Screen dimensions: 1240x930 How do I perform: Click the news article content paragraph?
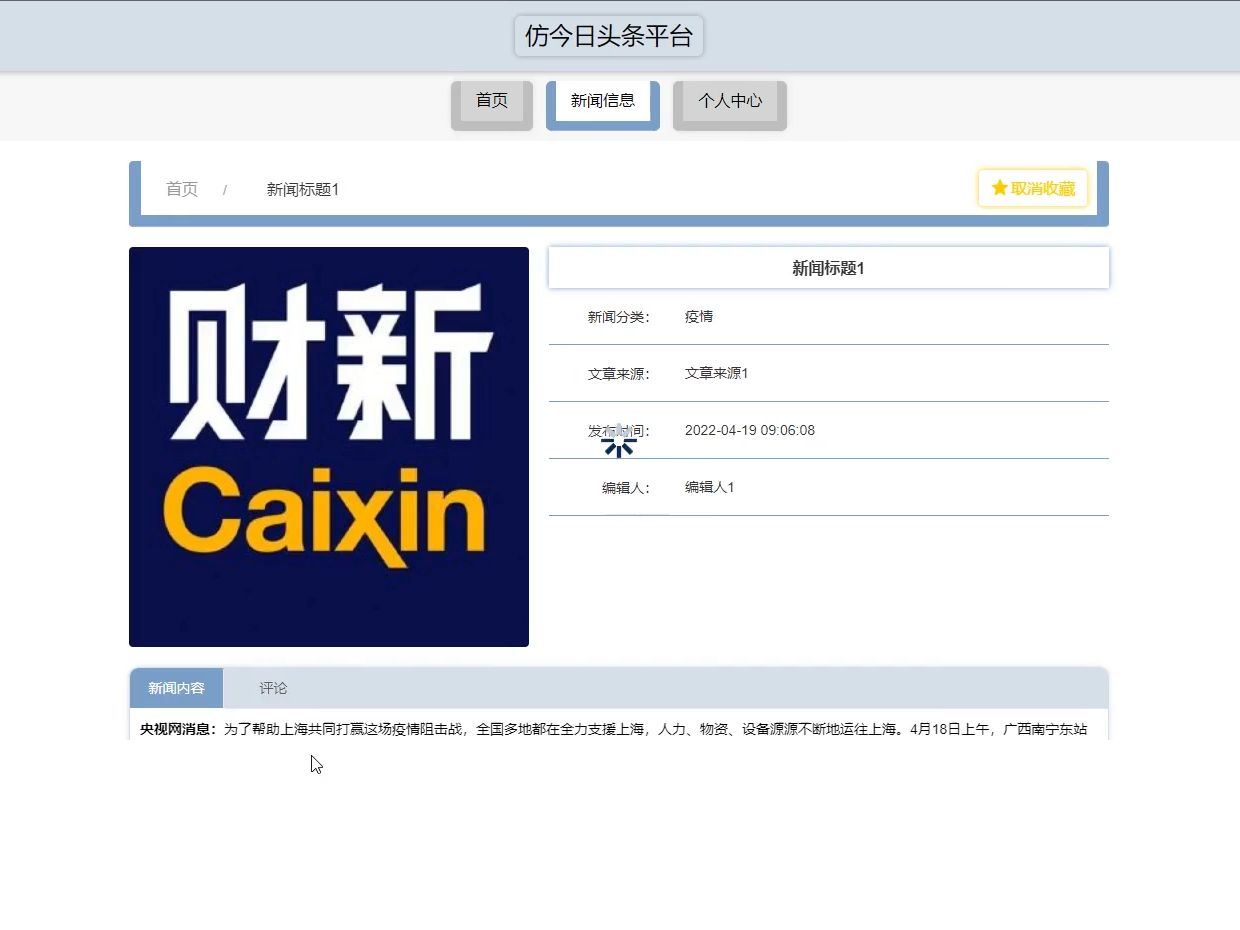click(600, 729)
